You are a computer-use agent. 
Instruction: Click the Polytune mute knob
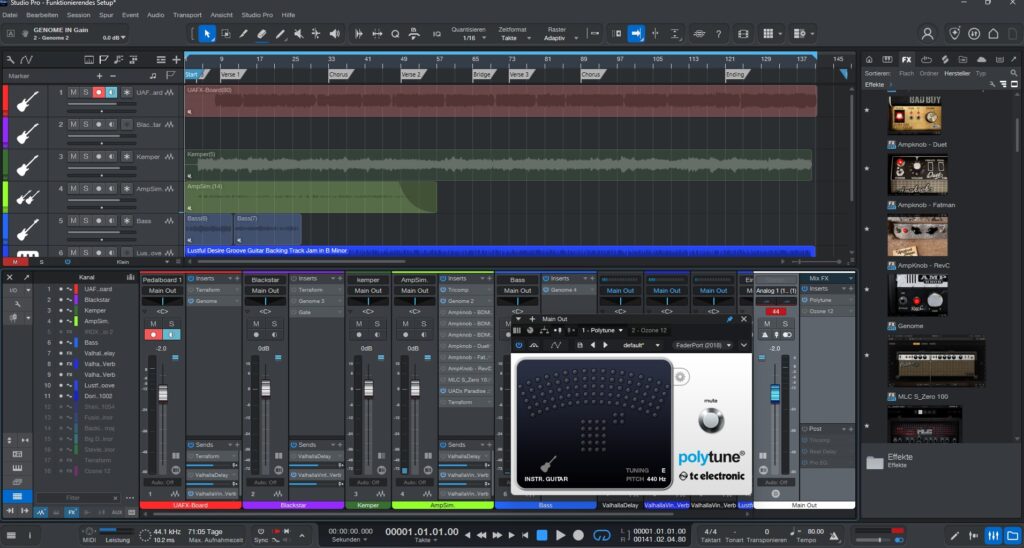click(711, 420)
